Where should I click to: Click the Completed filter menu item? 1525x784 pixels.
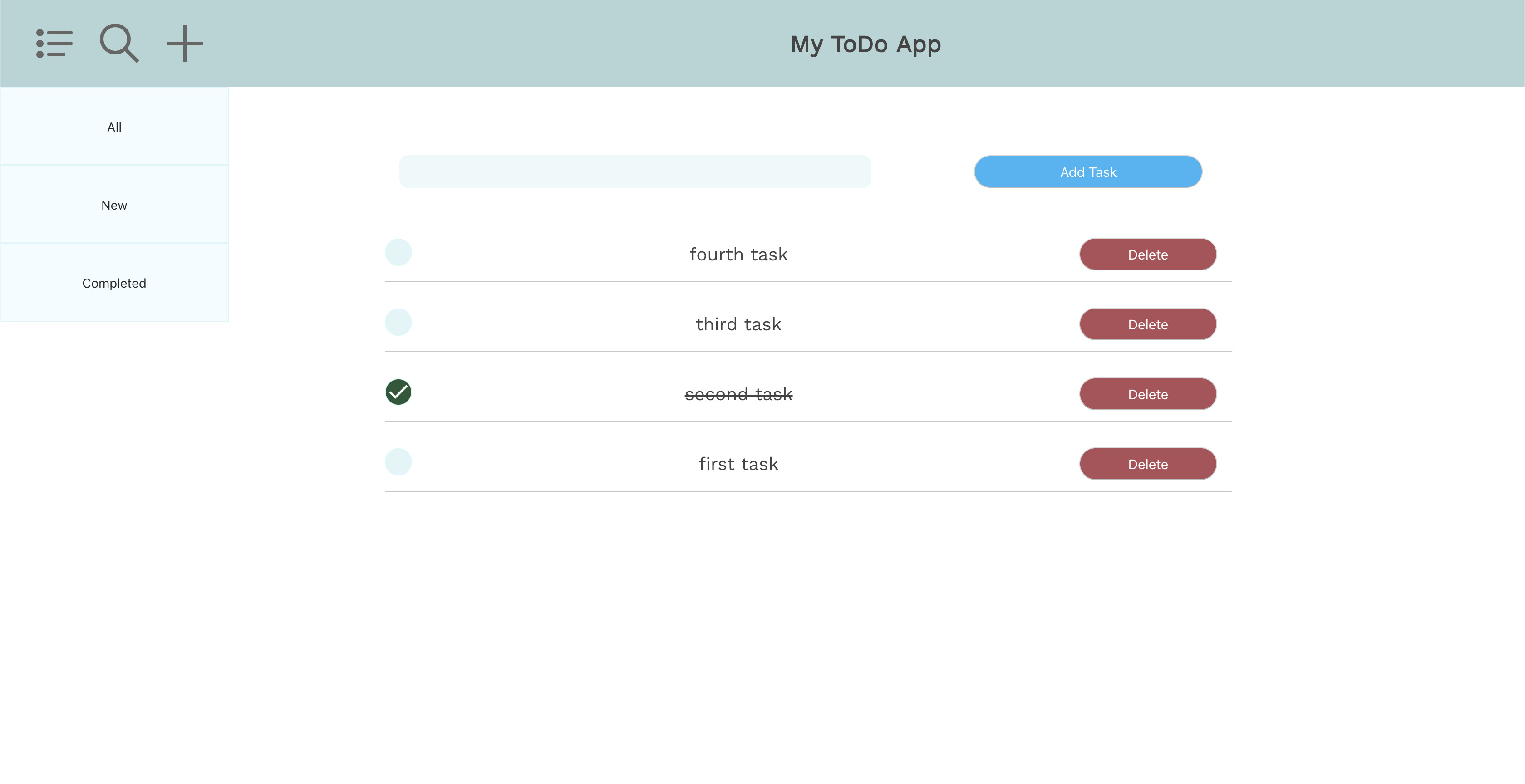[114, 283]
